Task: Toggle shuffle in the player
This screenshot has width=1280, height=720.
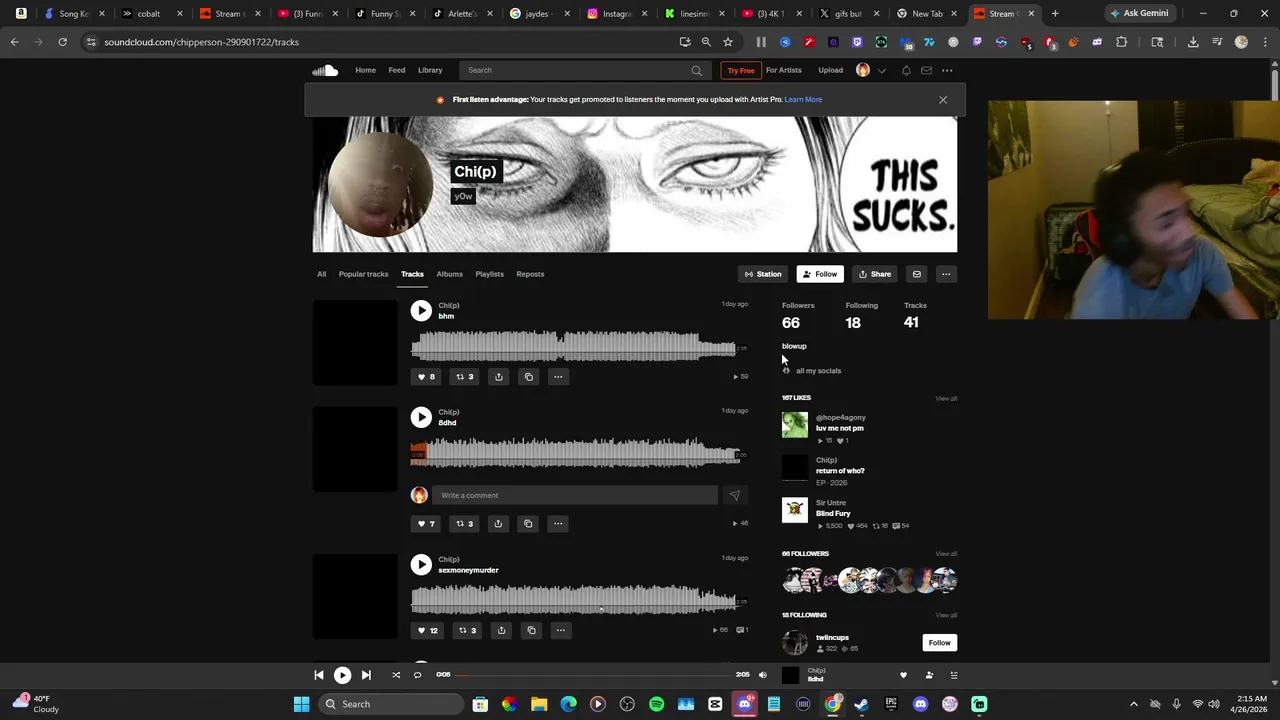Action: pyautogui.click(x=396, y=675)
